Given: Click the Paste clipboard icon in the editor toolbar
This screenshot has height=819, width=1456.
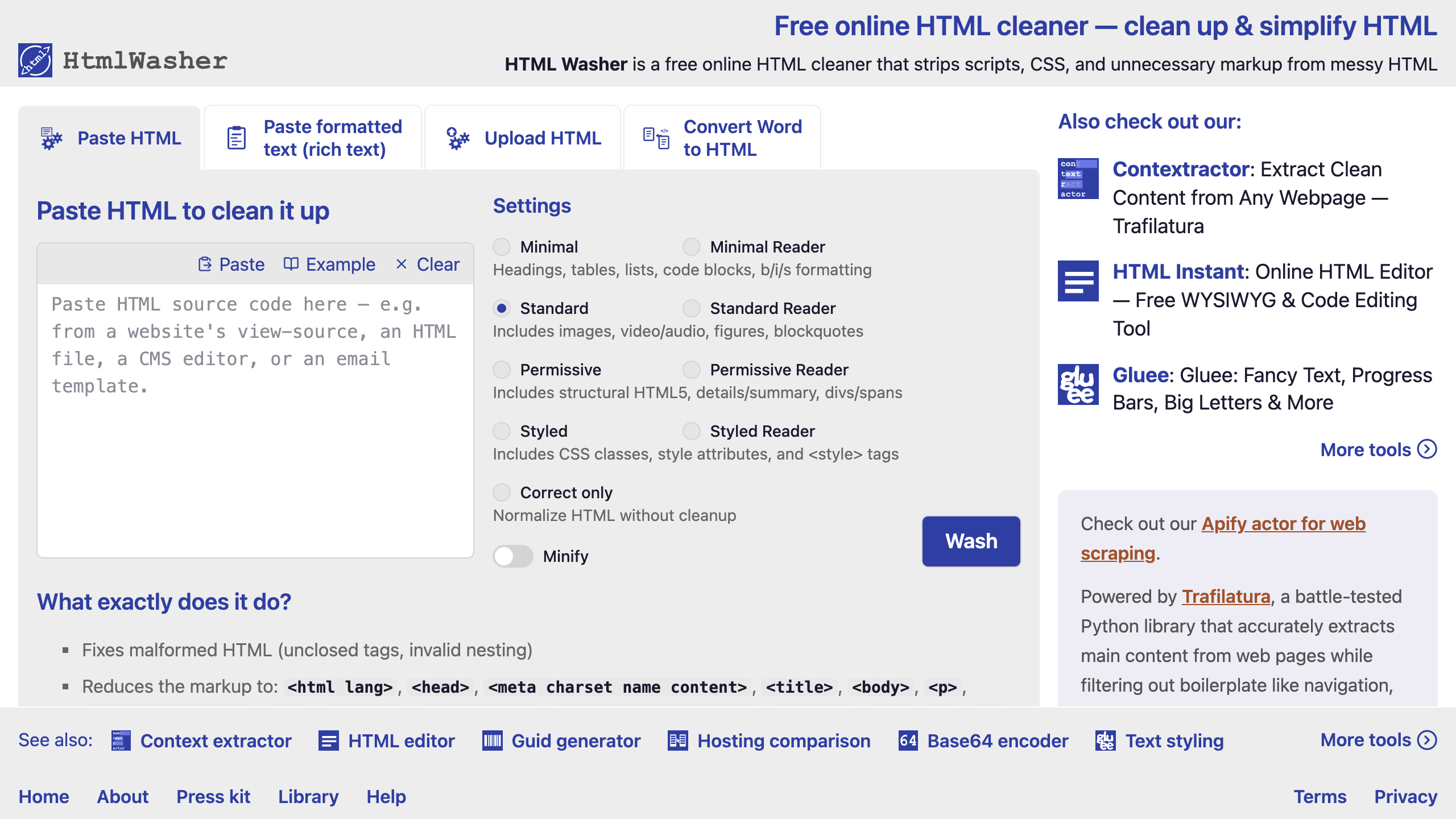Looking at the screenshot, I should click(205, 264).
